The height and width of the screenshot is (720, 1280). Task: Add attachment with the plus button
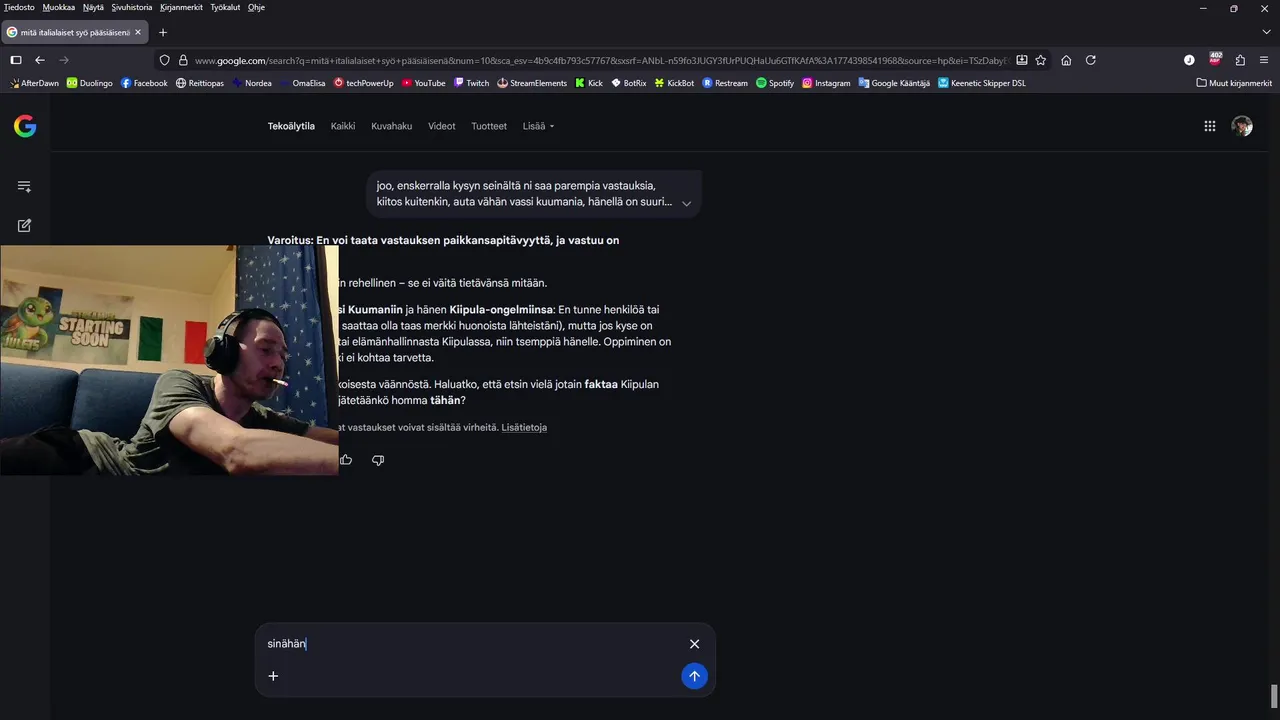click(273, 676)
